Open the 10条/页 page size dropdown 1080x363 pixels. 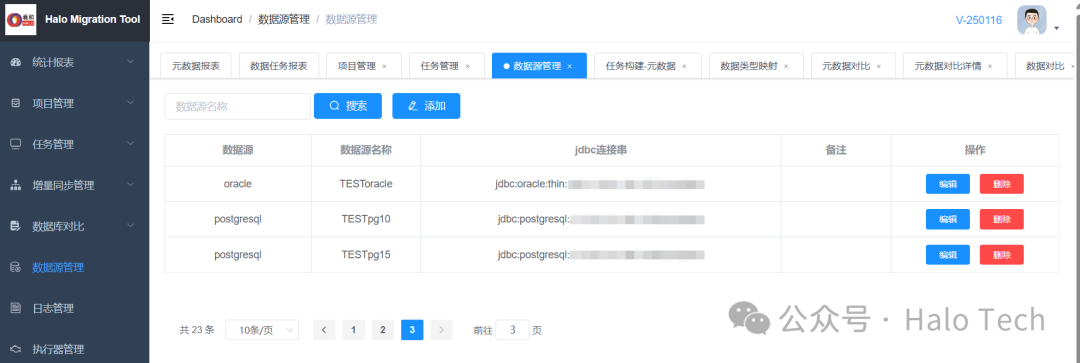[262, 330]
